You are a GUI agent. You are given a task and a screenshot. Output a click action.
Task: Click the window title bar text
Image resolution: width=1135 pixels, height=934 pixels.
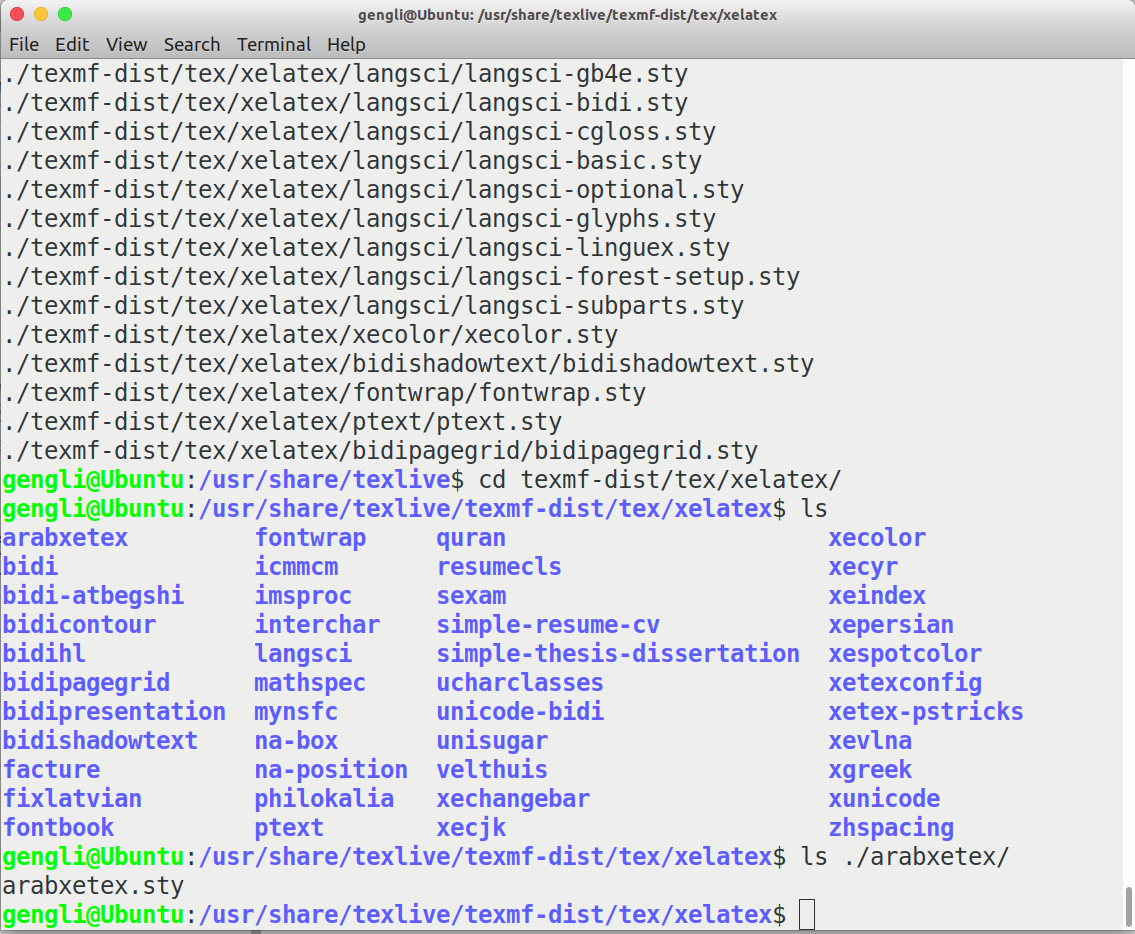tap(567, 14)
